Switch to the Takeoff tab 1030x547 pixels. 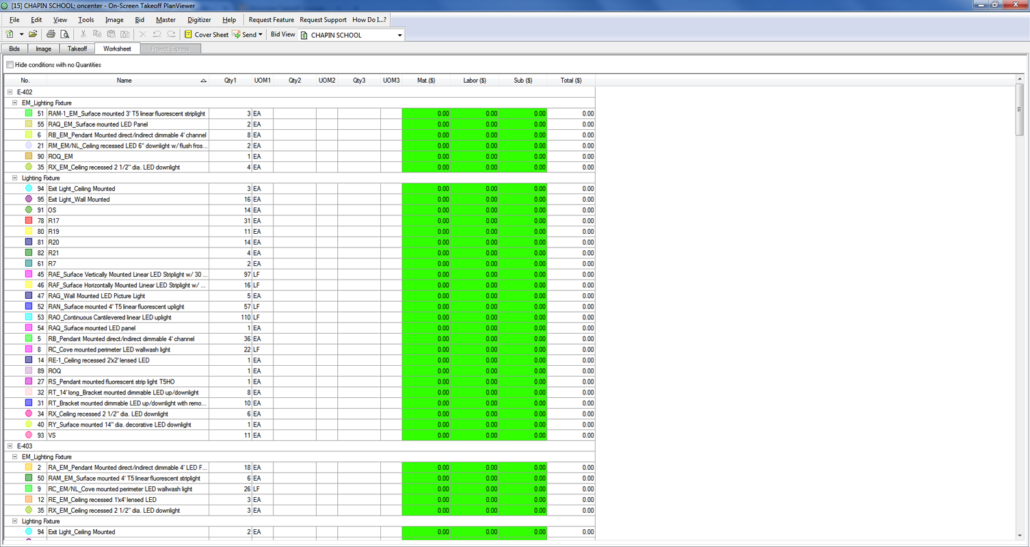pos(78,48)
